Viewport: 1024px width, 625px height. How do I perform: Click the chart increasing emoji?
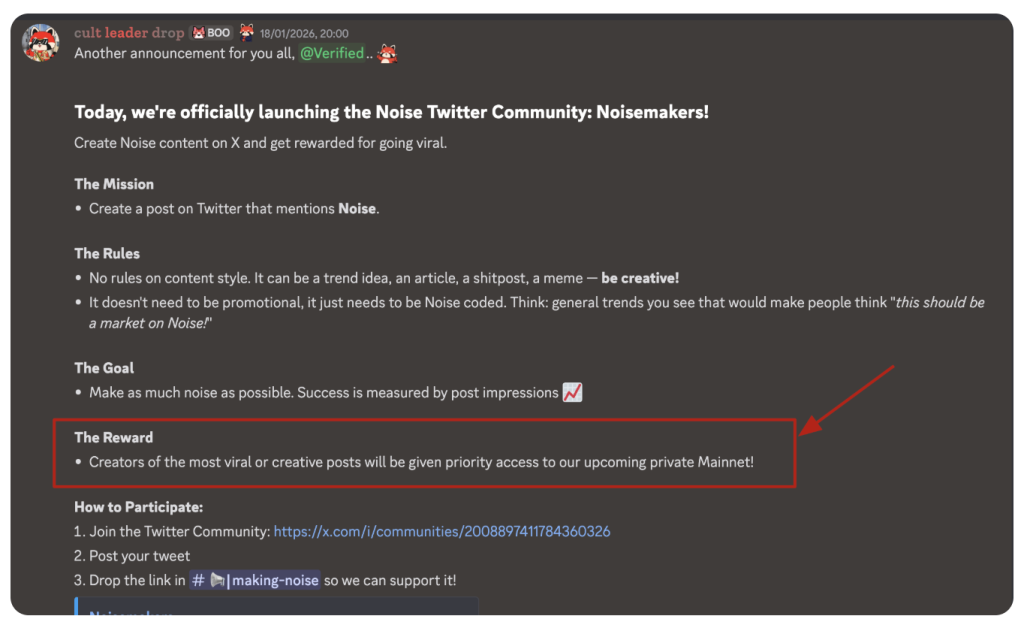pyautogui.click(x=572, y=393)
